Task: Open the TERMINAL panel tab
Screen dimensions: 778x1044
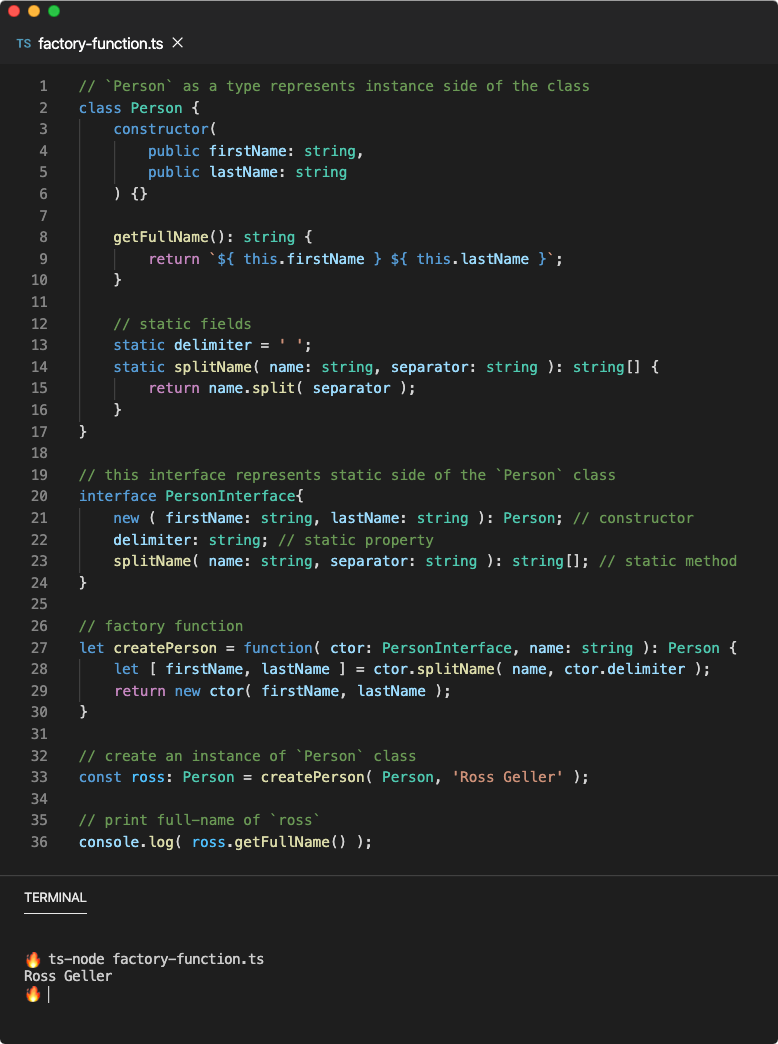Action: point(55,898)
